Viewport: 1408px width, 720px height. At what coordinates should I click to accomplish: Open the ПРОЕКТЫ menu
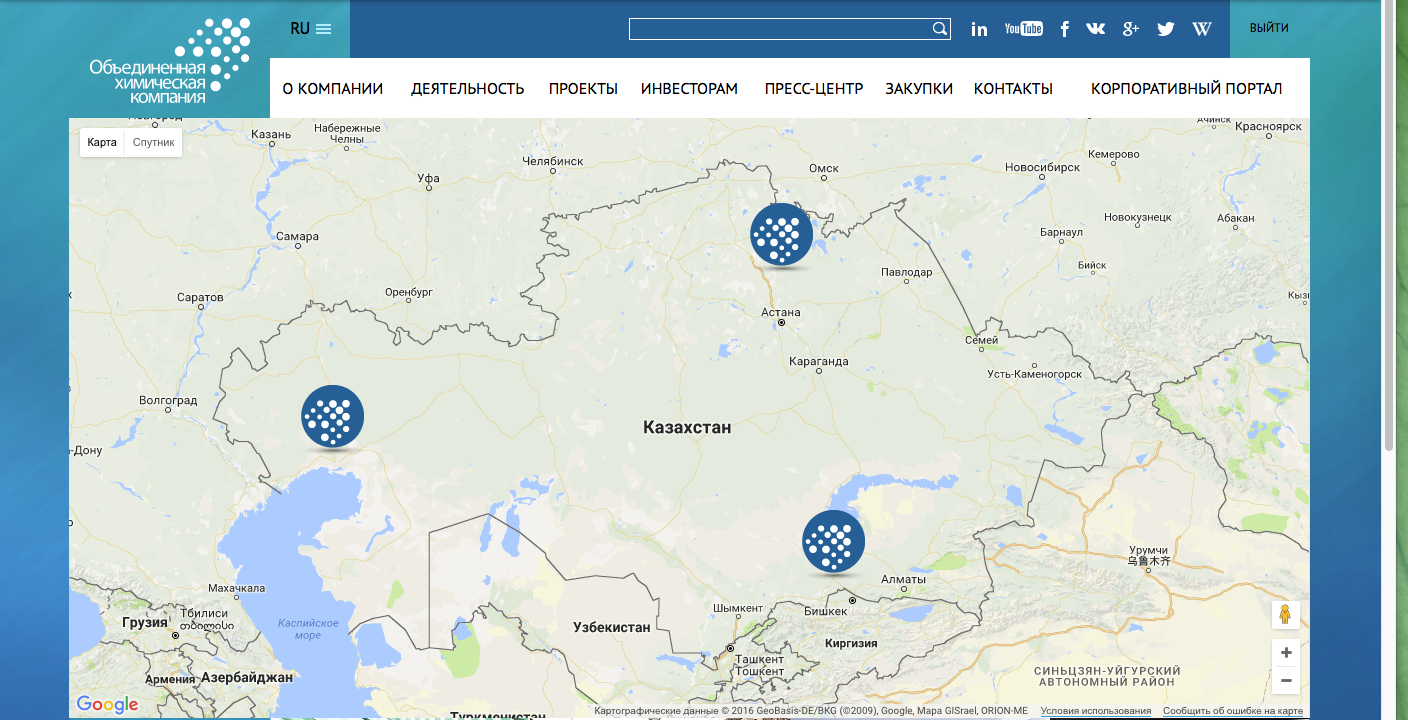(583, 89)
